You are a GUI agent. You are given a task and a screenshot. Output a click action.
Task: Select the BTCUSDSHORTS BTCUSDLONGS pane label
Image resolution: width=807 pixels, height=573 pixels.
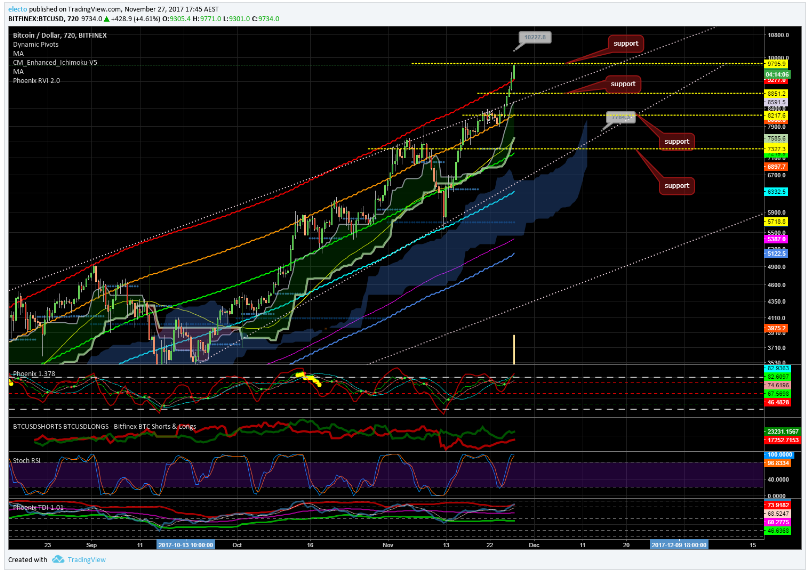point(61,426)
